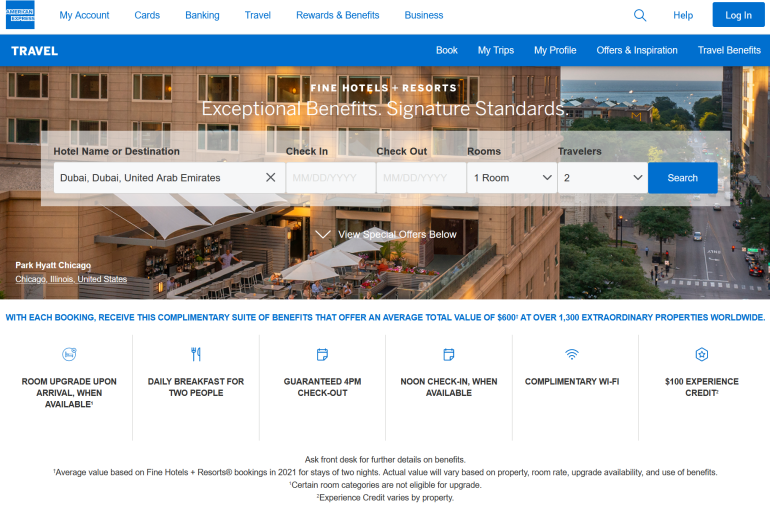The height and width of the screenshot is (506, 770).
Task: Click the complimentary Wi-Fi icon
Action: [572, 354]
